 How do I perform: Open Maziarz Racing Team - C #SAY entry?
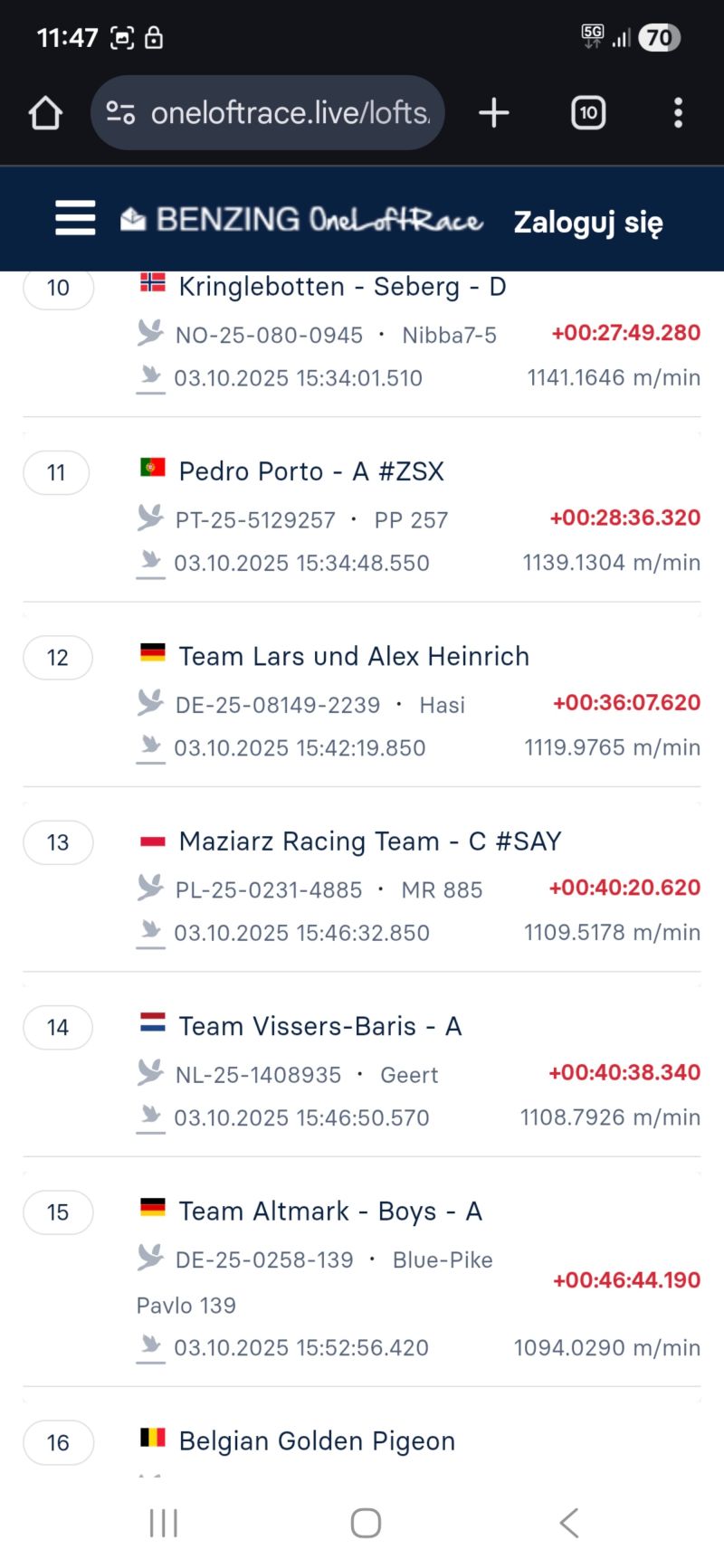click(x=369, y=841)
